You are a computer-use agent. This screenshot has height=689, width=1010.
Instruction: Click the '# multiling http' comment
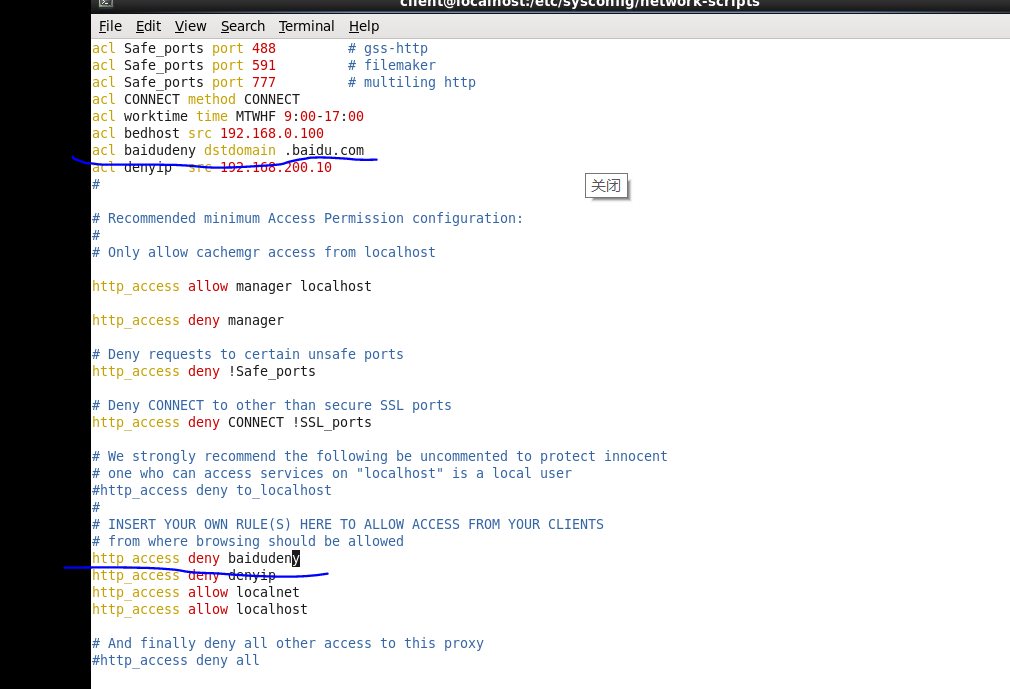412,82
